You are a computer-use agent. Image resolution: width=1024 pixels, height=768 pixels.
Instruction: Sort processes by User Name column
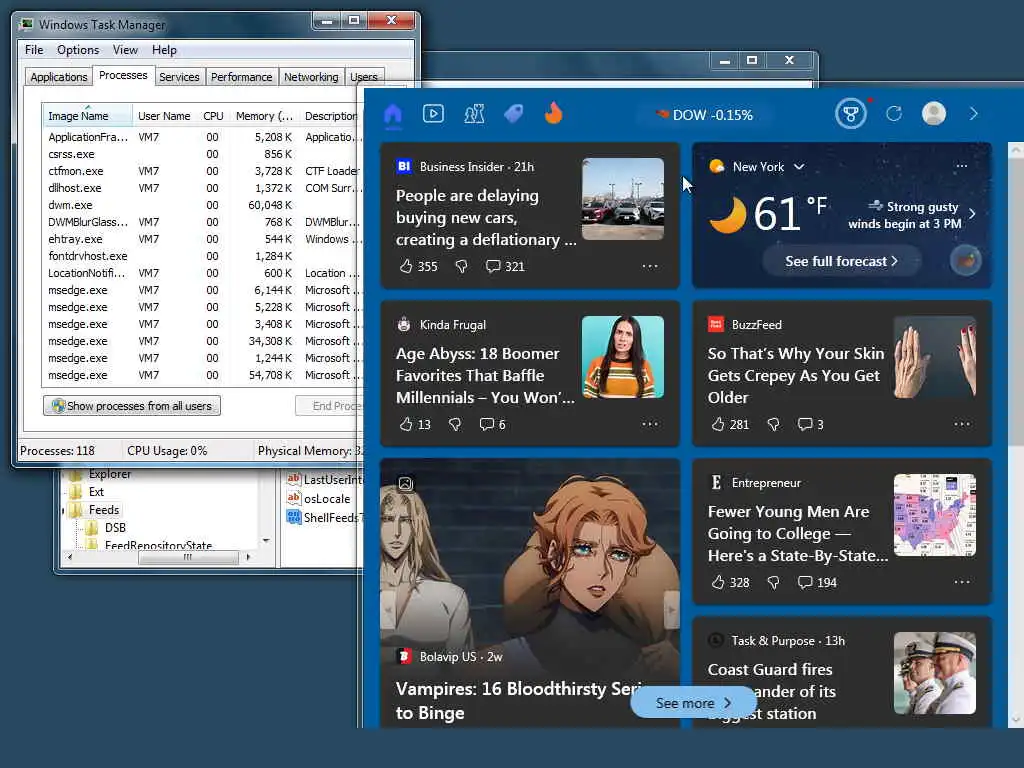165,116
